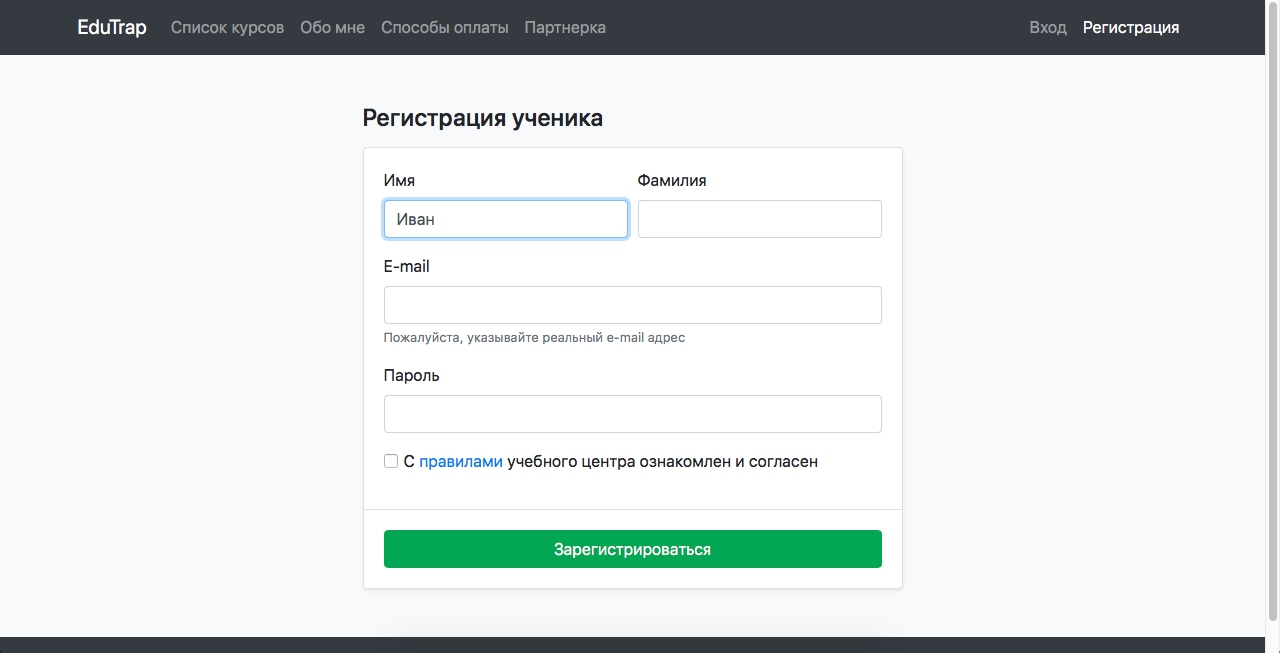The image size is (1280, 653).
Task: Open Способы оплаты in the navbar
Action: coord(444,27)
